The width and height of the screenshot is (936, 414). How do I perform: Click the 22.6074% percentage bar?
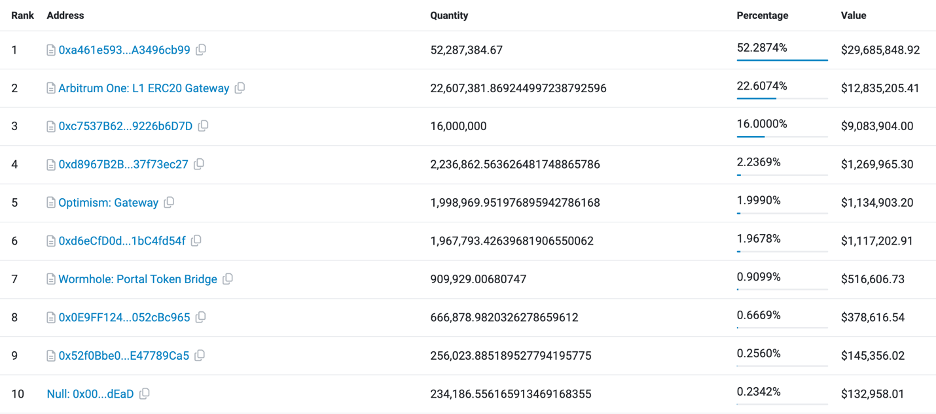[x=782, y=98]
